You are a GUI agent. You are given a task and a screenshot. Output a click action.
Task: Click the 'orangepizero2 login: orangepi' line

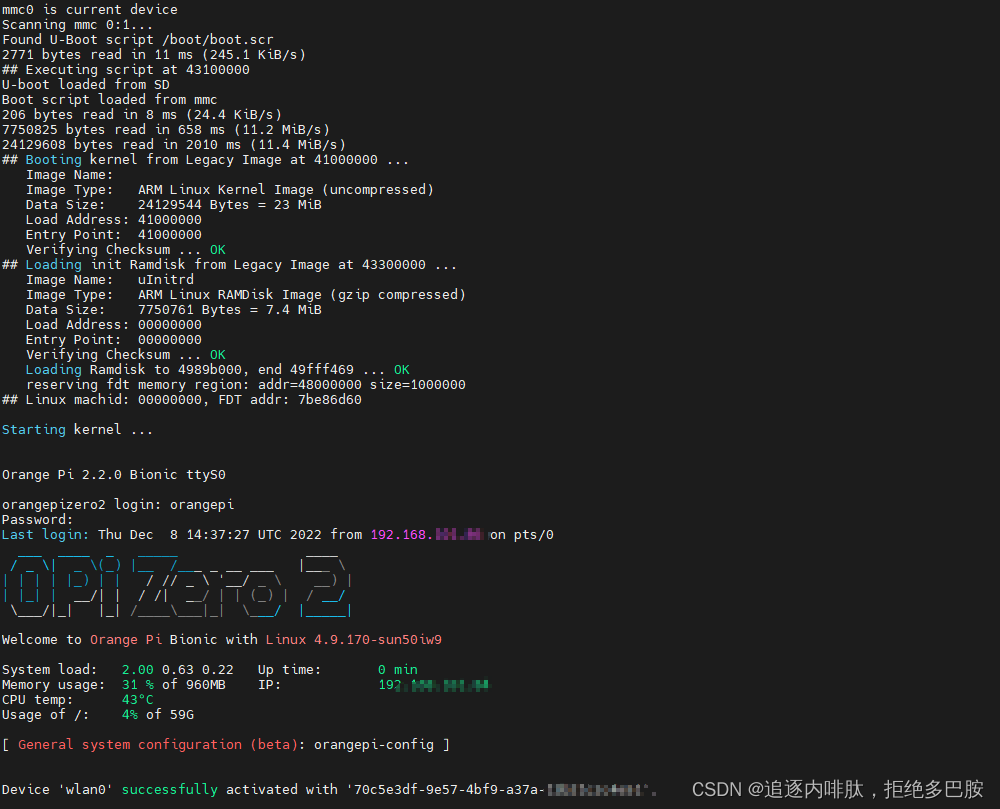pos(118,504)
